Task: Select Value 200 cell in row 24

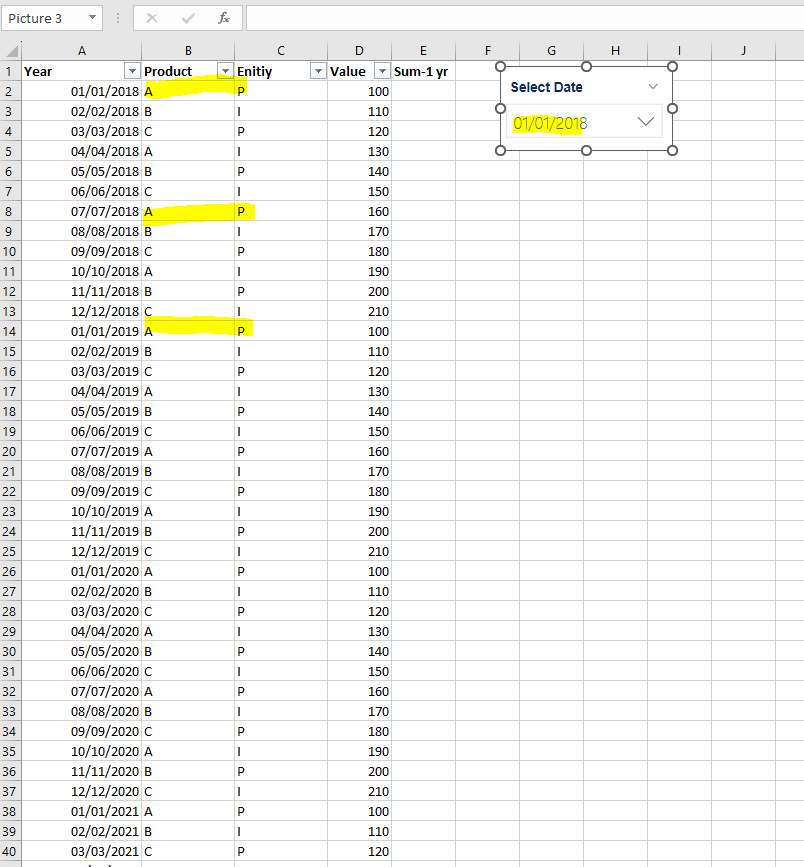Action: pyautogui.click(x=359, y=531)
